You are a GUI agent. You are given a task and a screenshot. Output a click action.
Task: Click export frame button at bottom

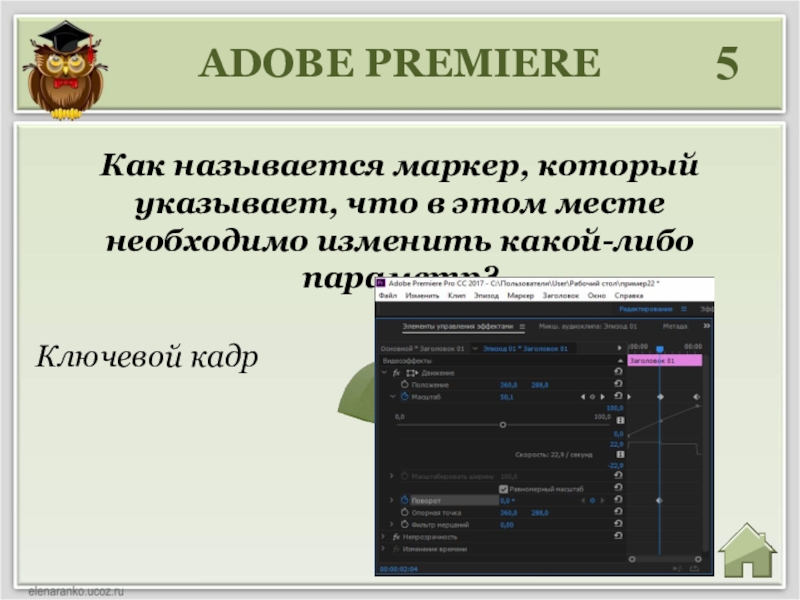coord(694,568)
